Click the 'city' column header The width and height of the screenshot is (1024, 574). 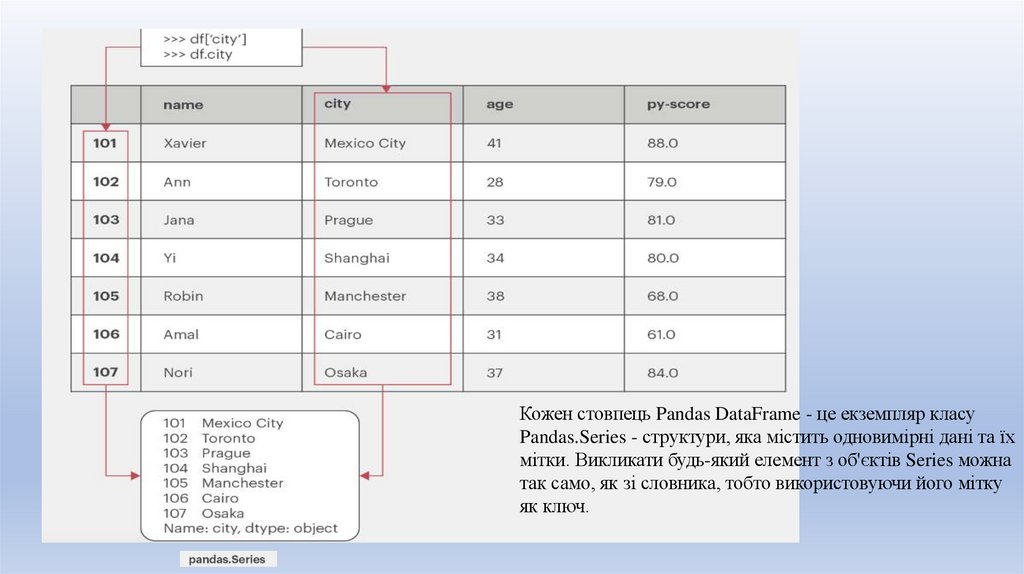(338, 104)
